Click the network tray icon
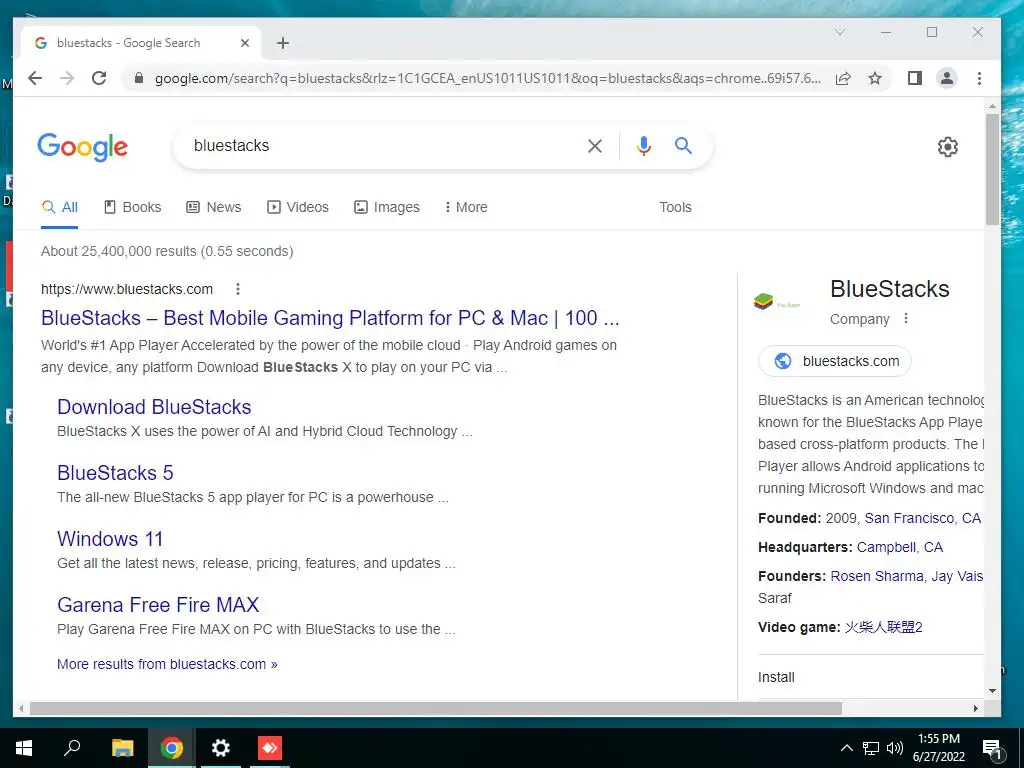The image size is (1024, 768). pos(871,748)
